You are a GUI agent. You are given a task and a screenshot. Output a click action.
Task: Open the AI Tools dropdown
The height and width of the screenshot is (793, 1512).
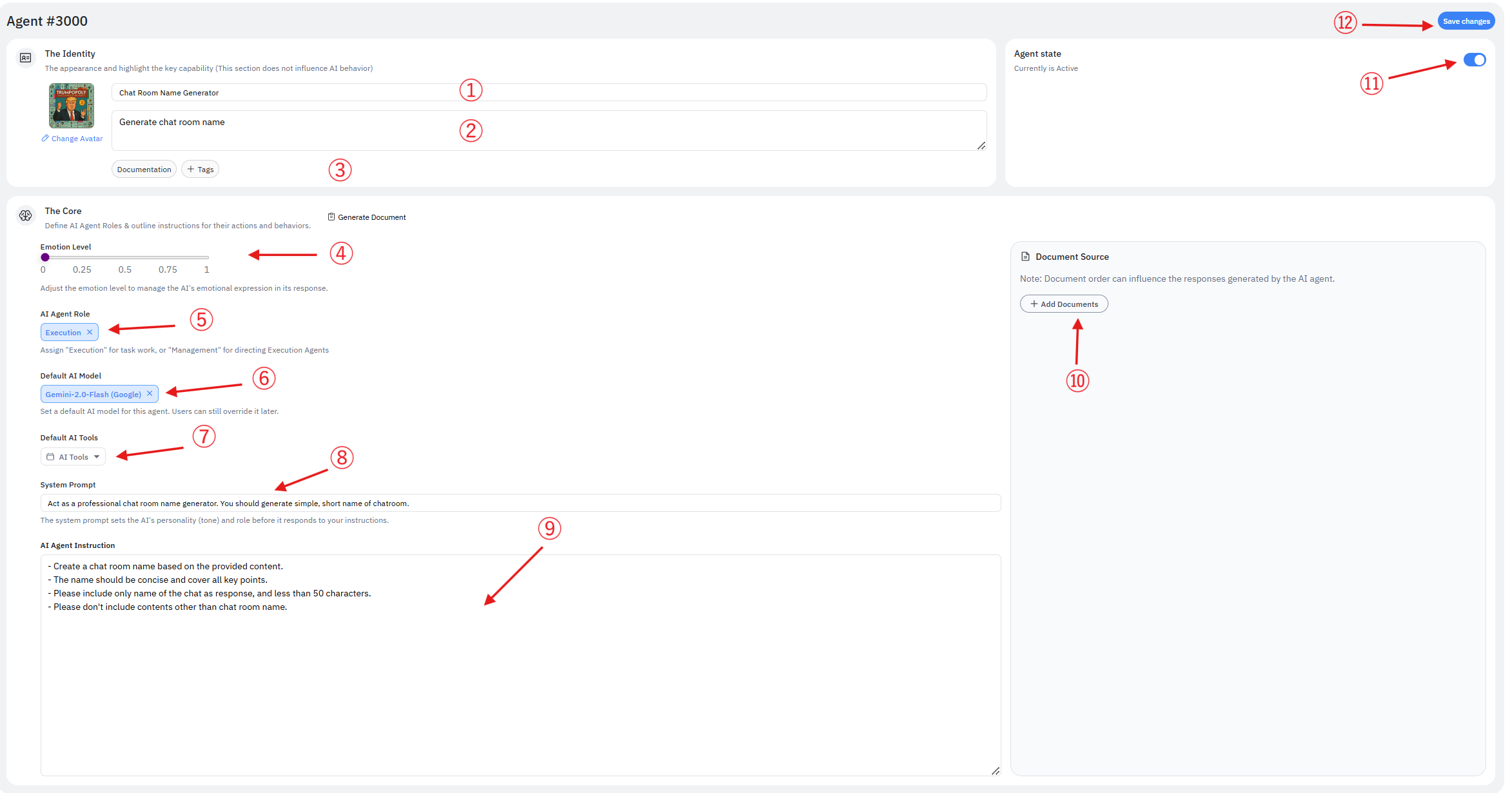click(x=73, y=456)
